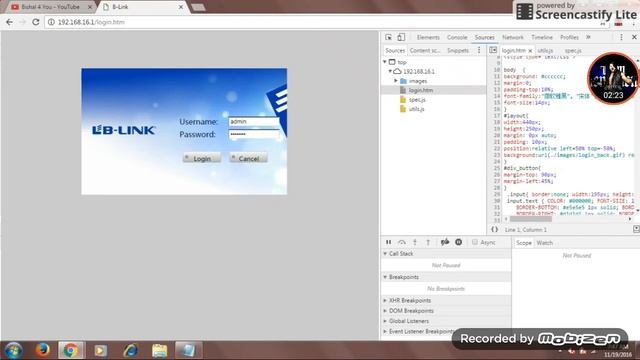The image size is (640, 360).
Task: Toggle the device toolbar icon
Action: (x=401, y=37)
